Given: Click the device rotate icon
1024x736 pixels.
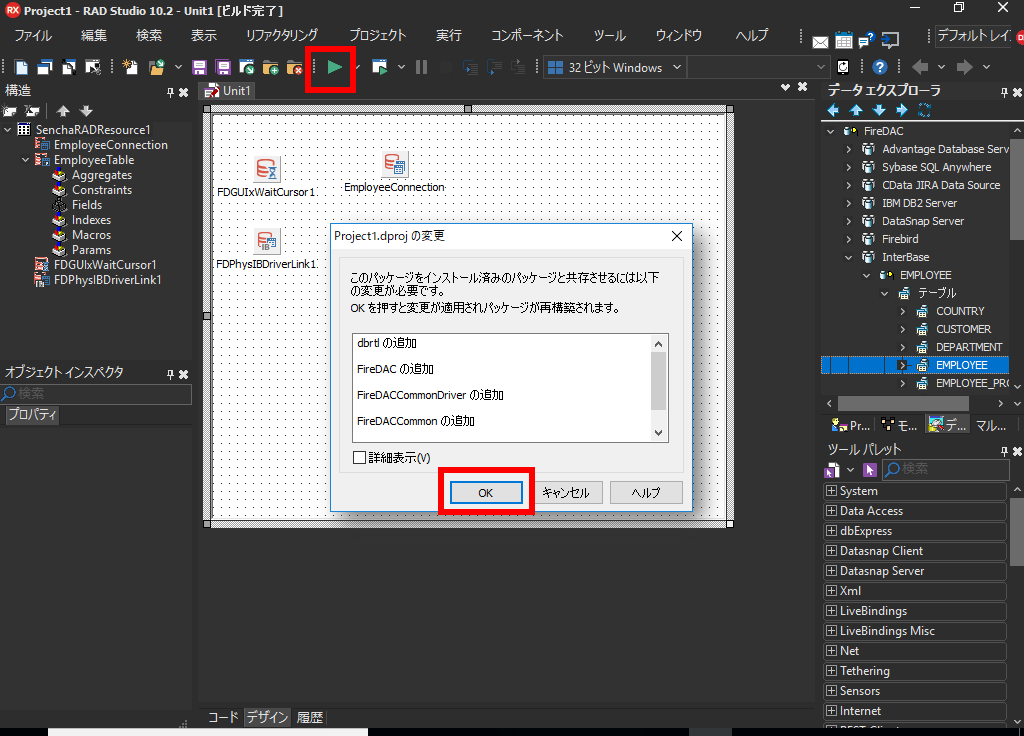Looking at the screenshot, I should coord(843,67).
